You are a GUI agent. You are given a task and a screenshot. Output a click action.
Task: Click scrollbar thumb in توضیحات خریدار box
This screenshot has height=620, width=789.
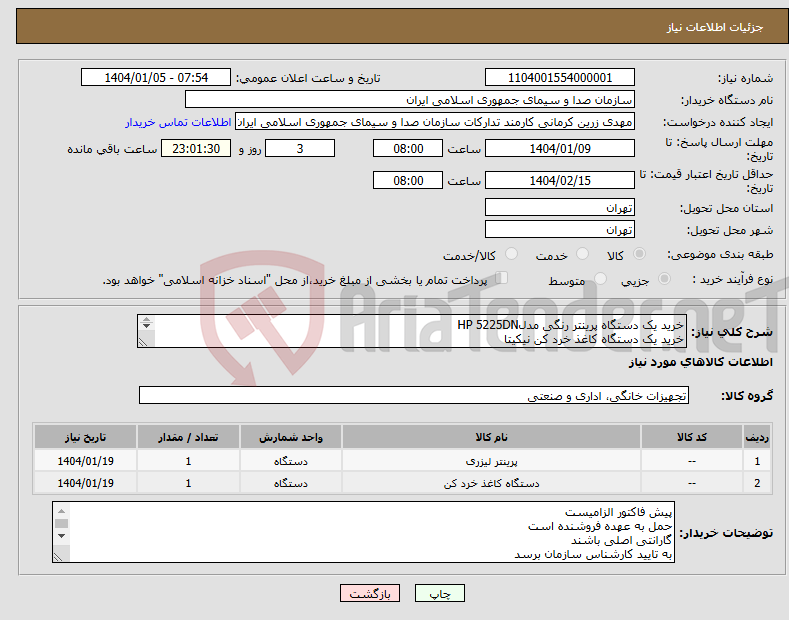point(61,523)
